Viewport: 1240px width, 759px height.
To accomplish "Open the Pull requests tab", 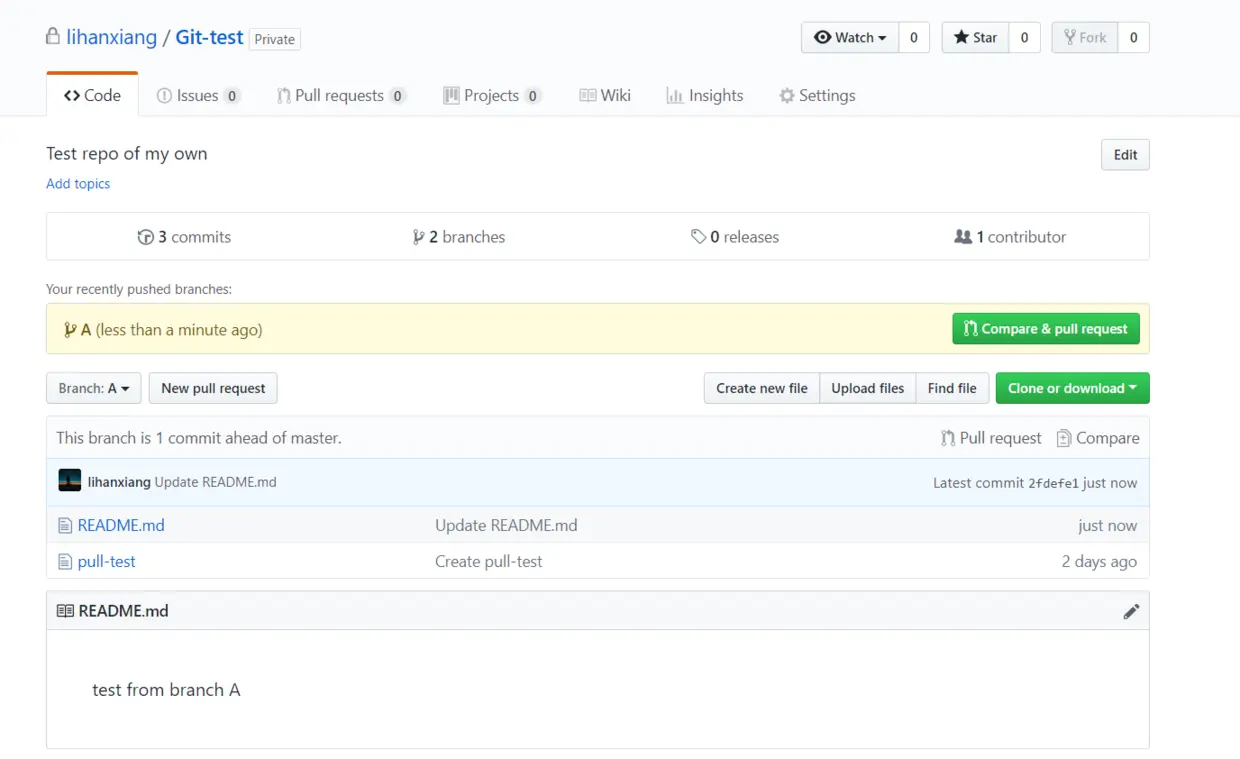I will (x=341, y=96).
